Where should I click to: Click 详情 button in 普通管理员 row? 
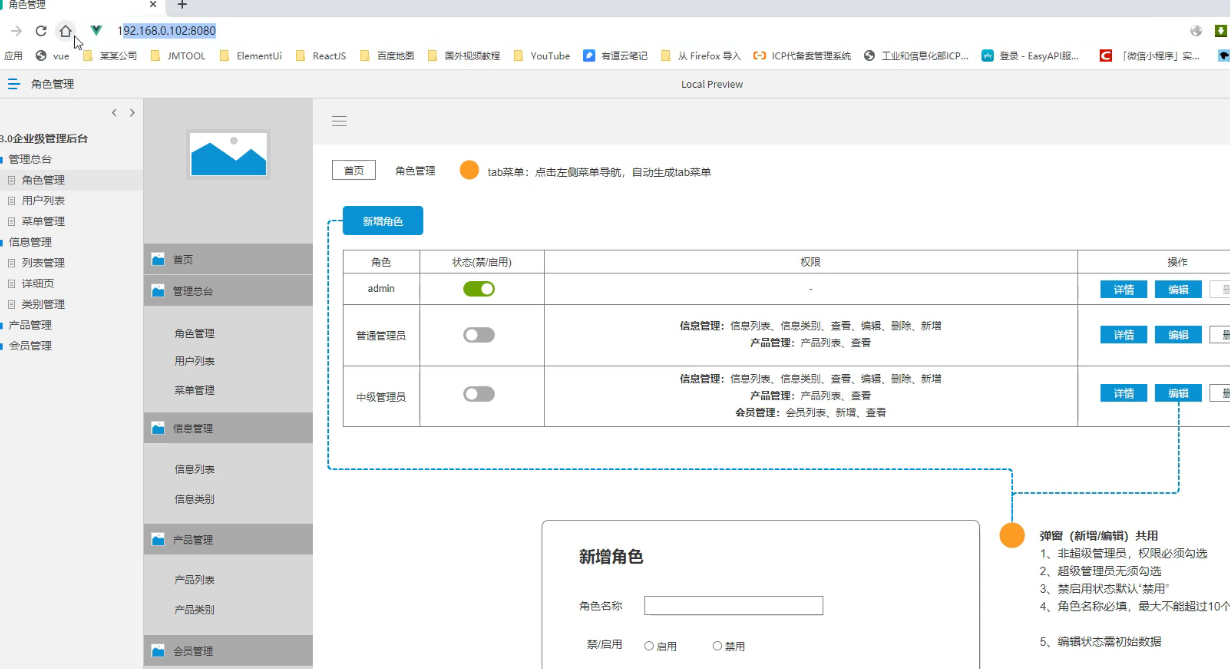pos(1124,335)
